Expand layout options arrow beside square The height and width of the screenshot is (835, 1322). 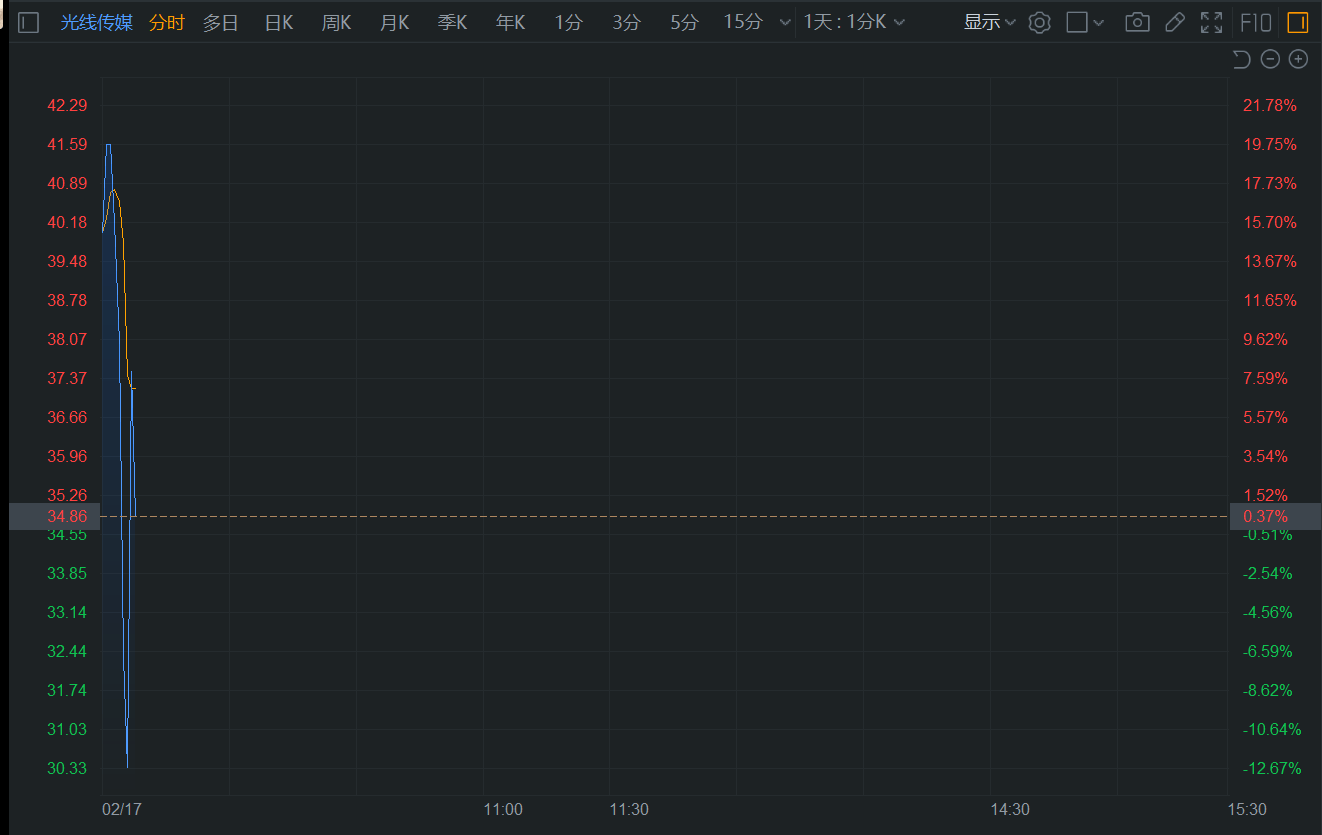pos(1099,22)
